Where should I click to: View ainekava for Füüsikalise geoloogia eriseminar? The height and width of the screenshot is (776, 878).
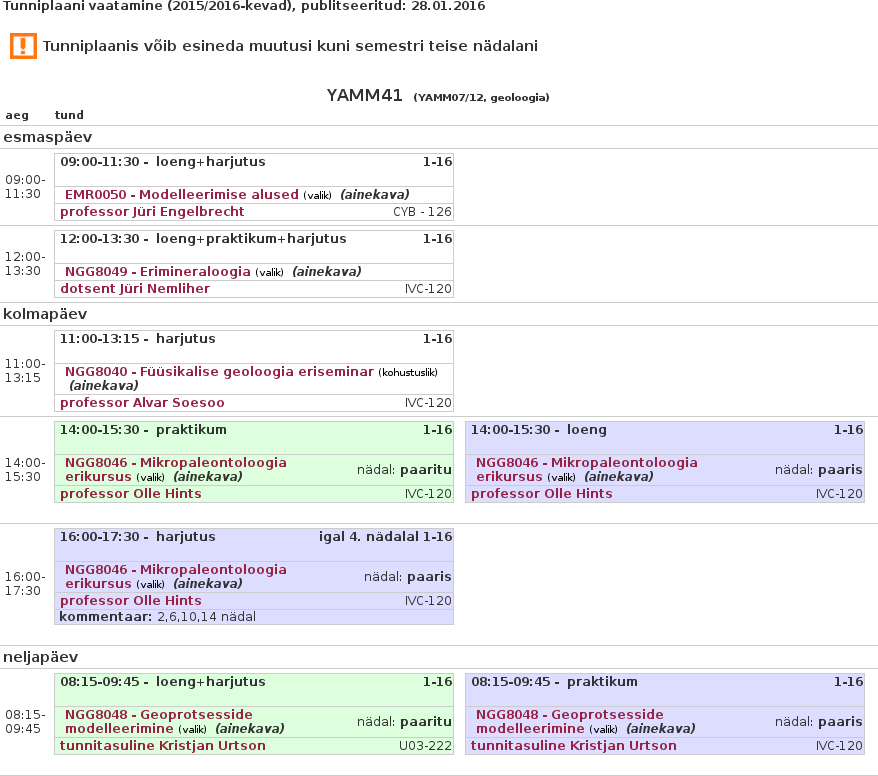coord(103,386)
